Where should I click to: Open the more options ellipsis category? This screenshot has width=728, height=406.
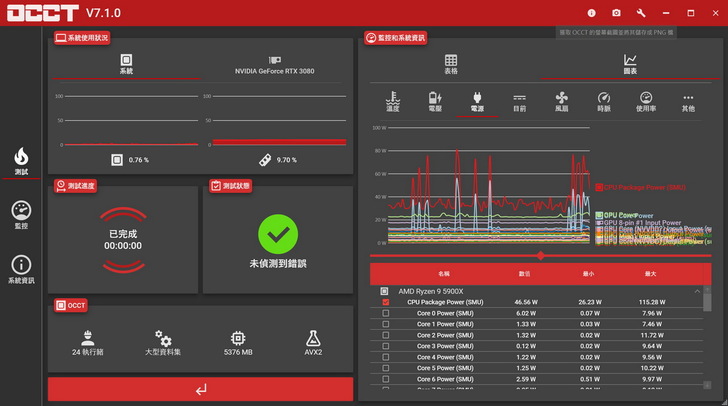click(x=688, y=101)
